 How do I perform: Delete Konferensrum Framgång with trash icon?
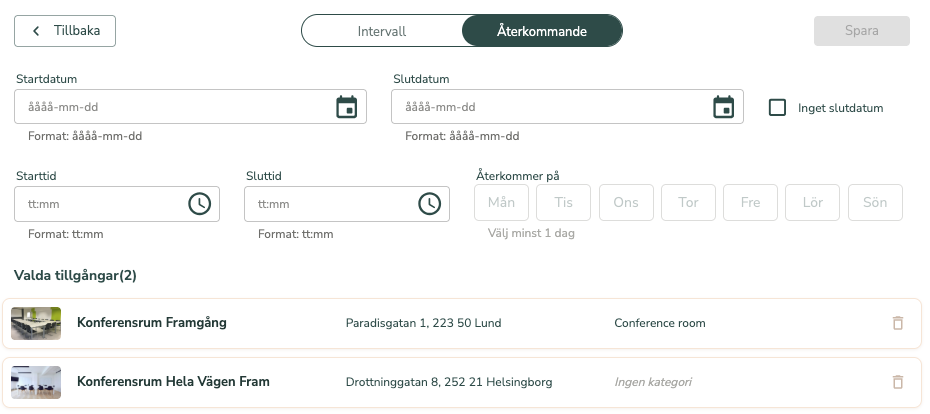point(897,323)
